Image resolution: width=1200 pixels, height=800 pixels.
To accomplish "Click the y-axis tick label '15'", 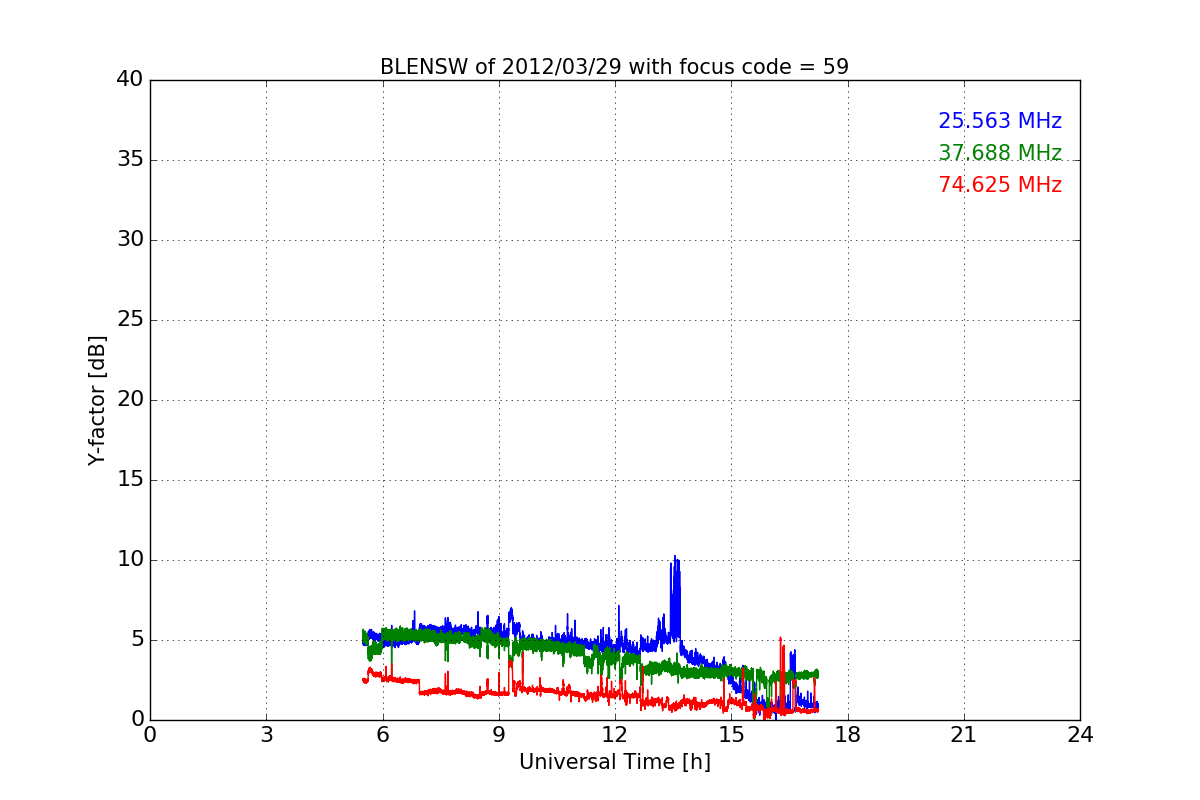I will (x=130, y=480).
